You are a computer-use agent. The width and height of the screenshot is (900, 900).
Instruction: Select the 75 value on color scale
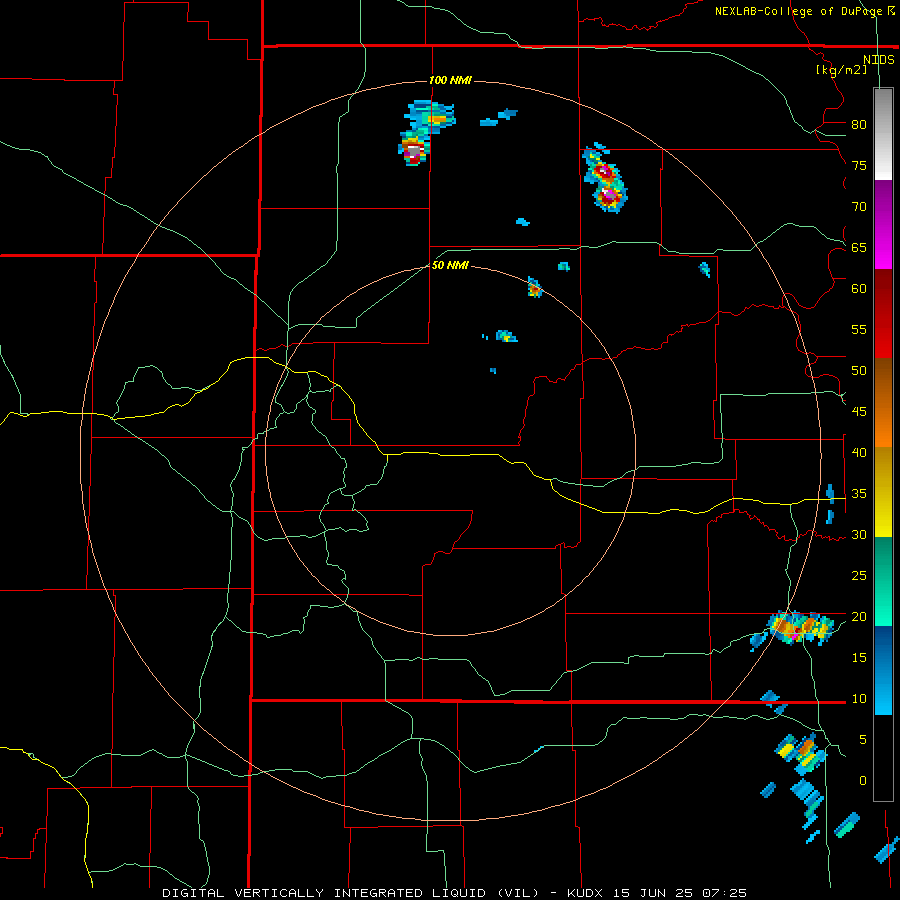[859, 165]
